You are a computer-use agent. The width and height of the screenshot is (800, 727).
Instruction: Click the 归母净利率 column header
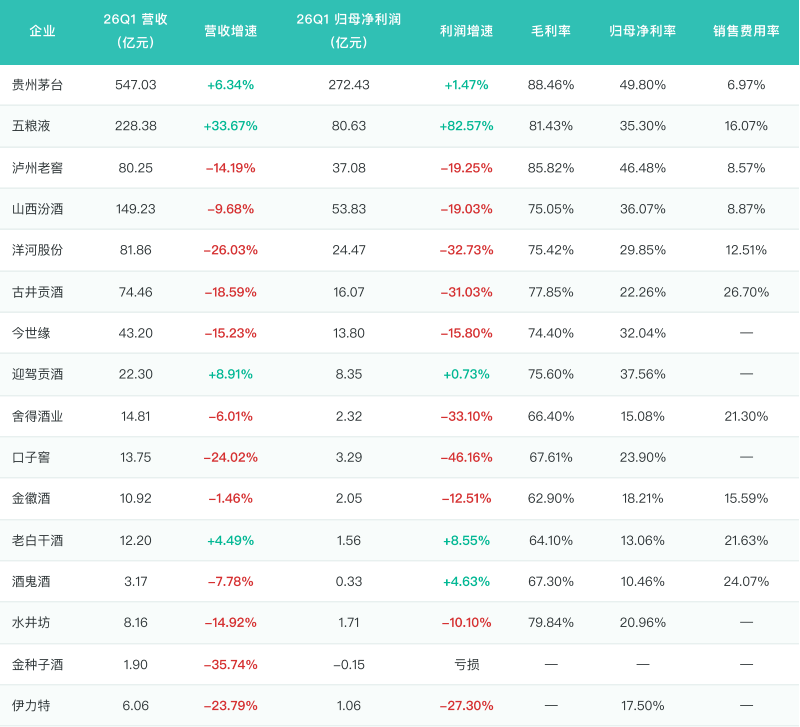coord(643,31)
